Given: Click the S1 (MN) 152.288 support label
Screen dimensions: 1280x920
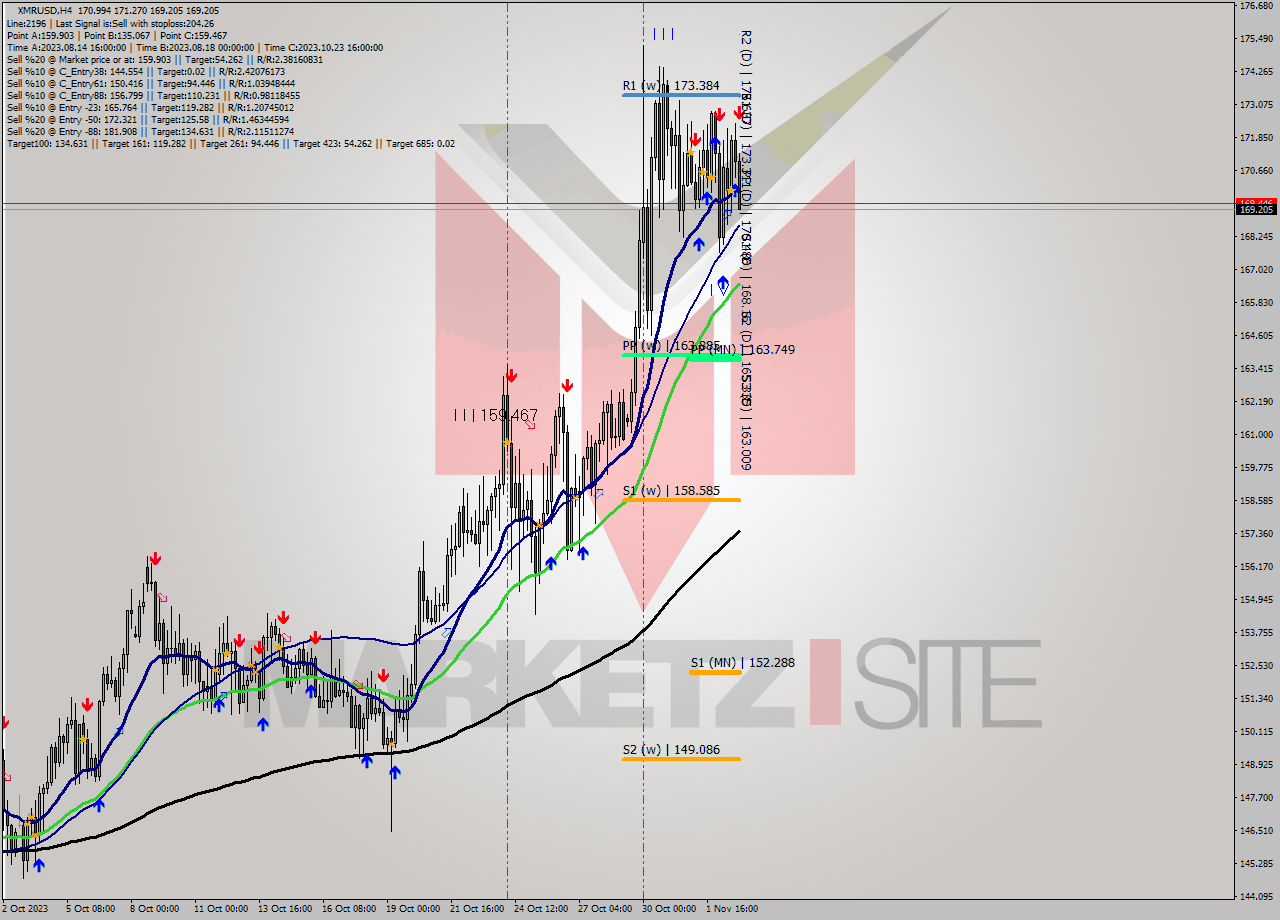Looking at the screenshot, I should point(743,662).
